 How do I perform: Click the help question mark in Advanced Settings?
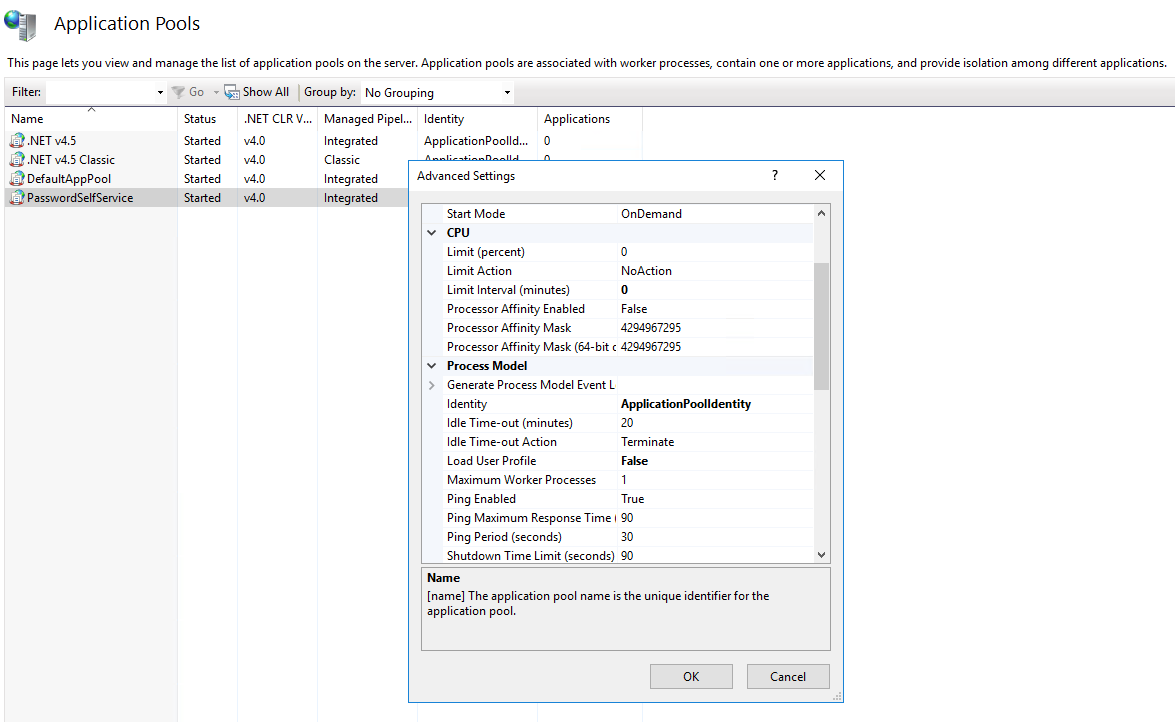click(x=774, y=175)
